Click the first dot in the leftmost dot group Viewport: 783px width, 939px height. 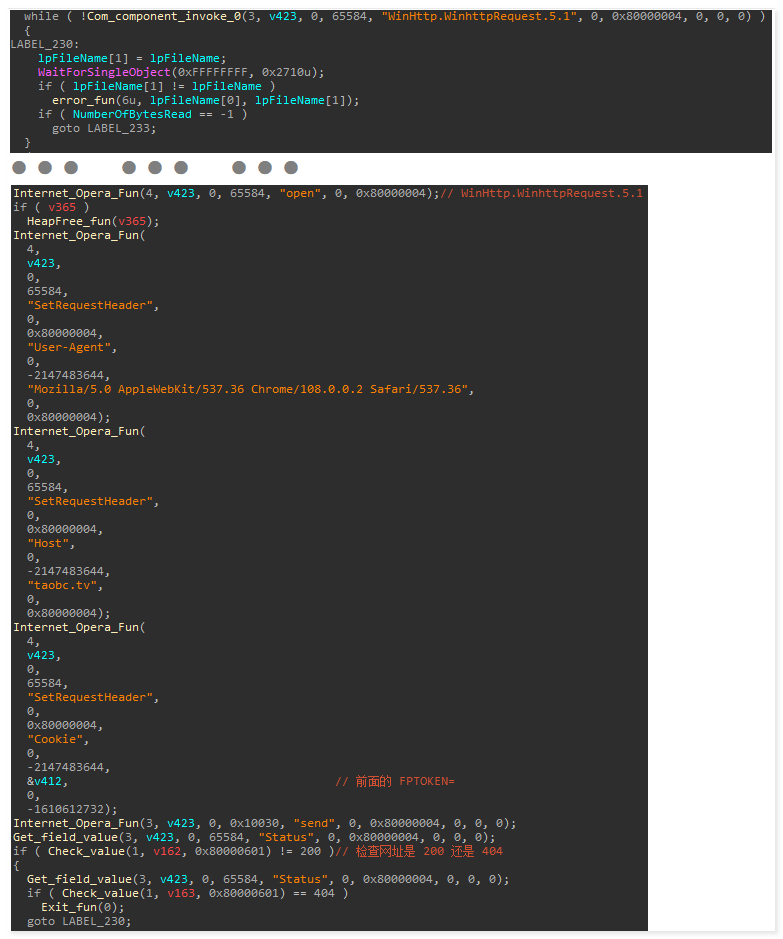(x=19, y=167)
